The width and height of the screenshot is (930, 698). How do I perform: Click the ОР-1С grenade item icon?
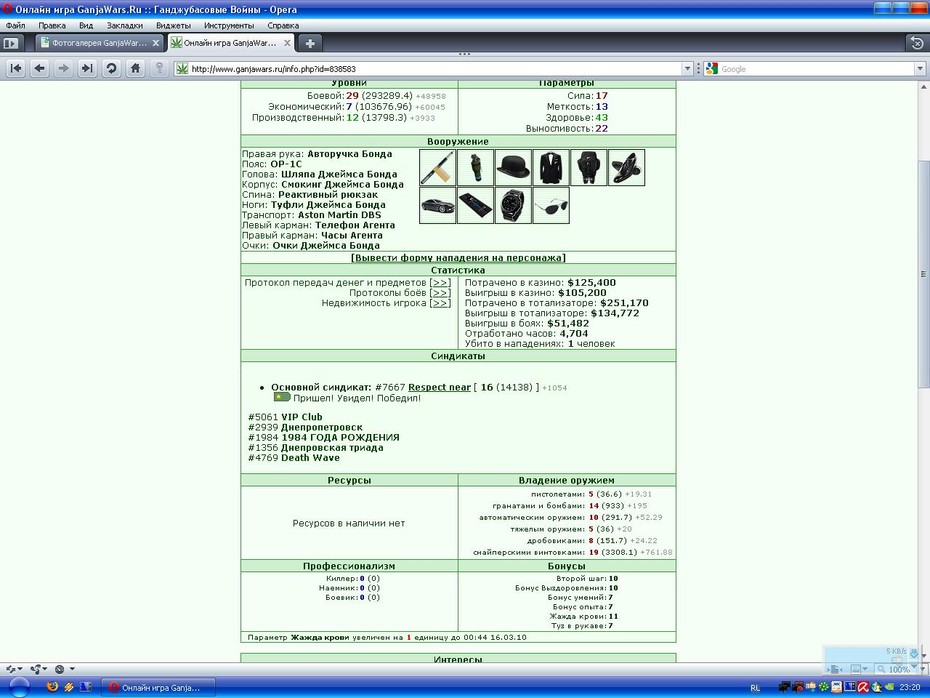coord(476,168)
